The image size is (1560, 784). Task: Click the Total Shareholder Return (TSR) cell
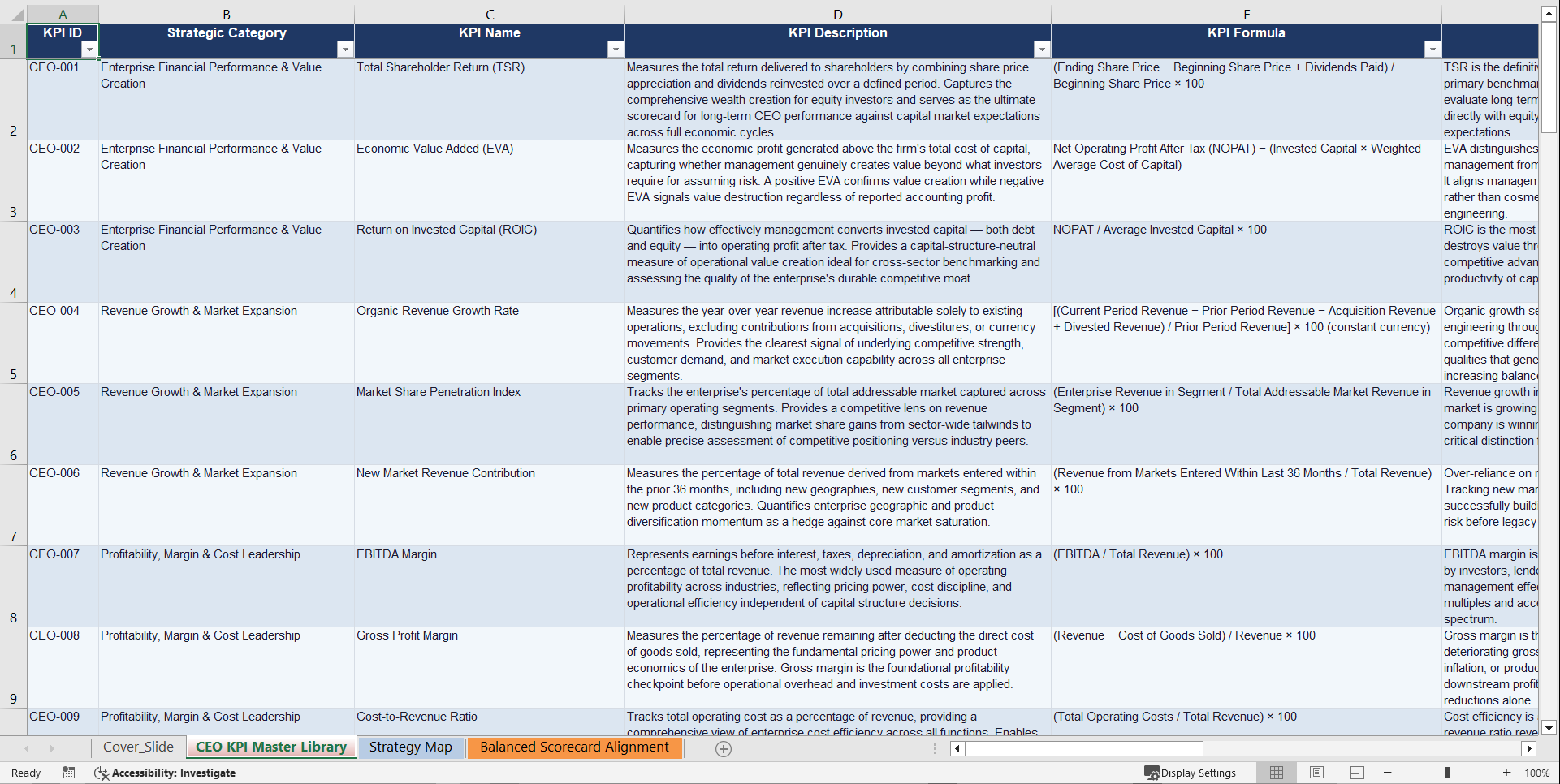click(490, 99)
